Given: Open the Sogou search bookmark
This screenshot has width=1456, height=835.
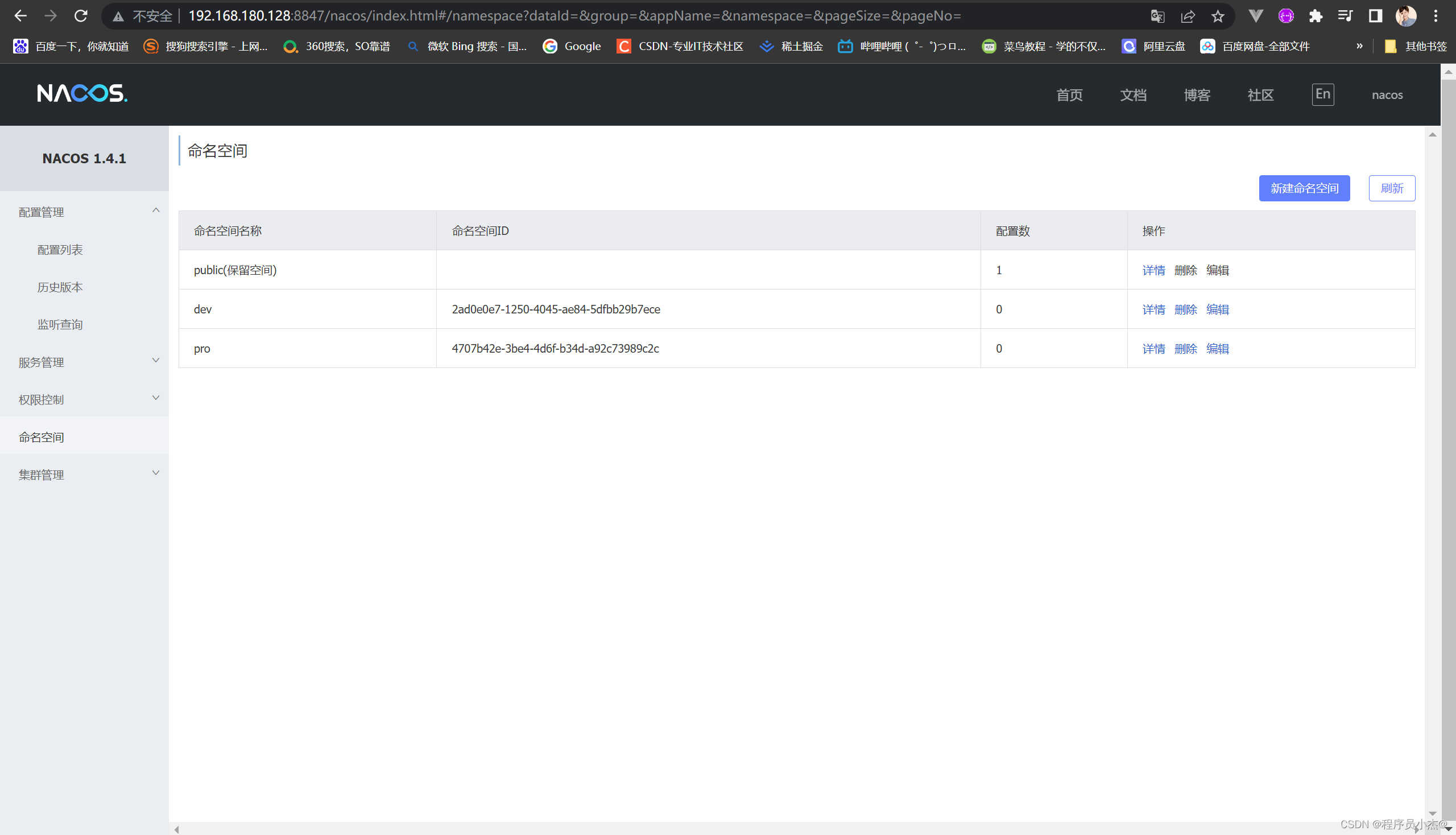Looking at the screenshot, I should tap(205, 47).
